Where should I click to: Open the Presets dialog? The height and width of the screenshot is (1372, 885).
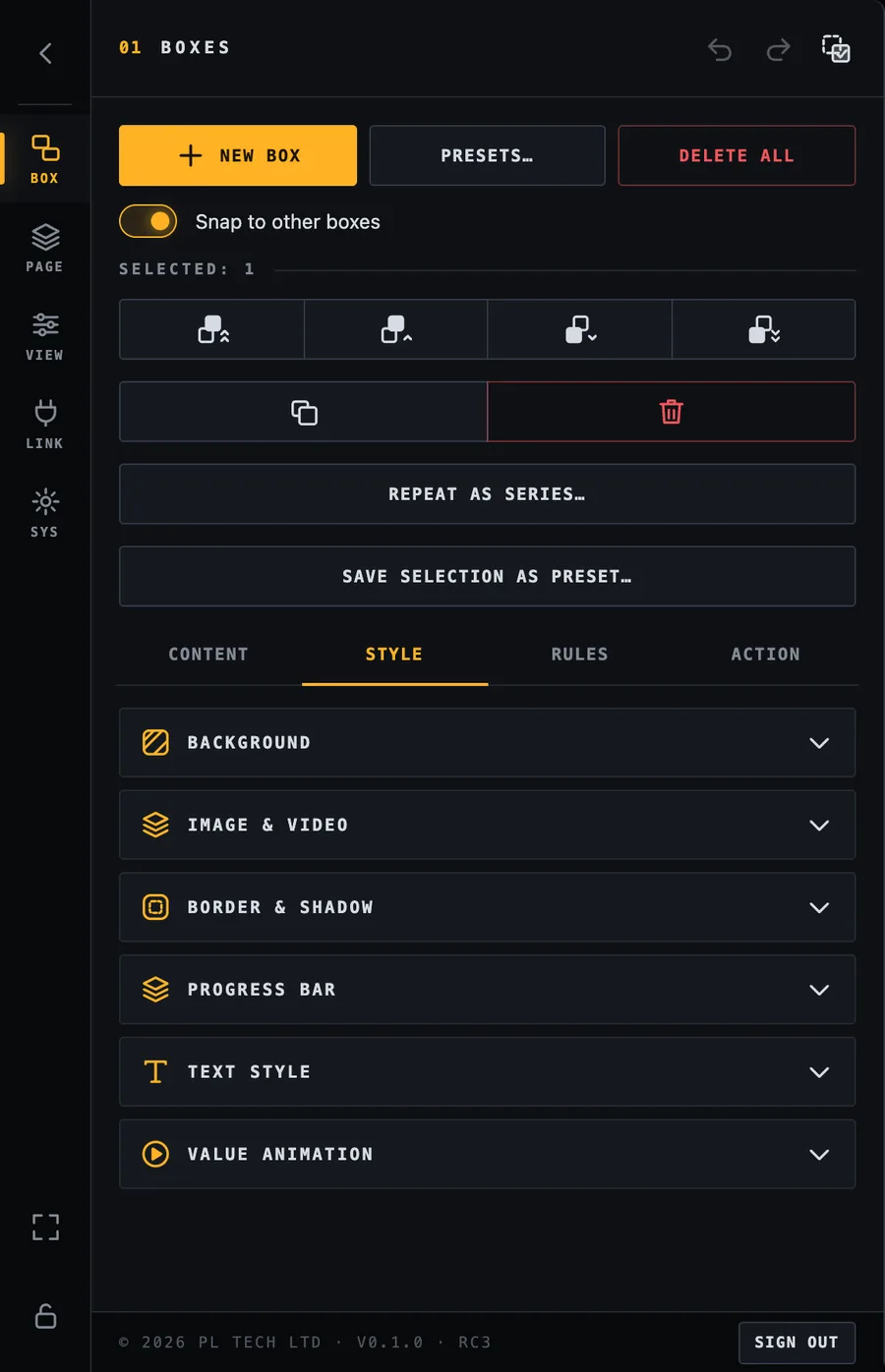[x=488, y=155]
